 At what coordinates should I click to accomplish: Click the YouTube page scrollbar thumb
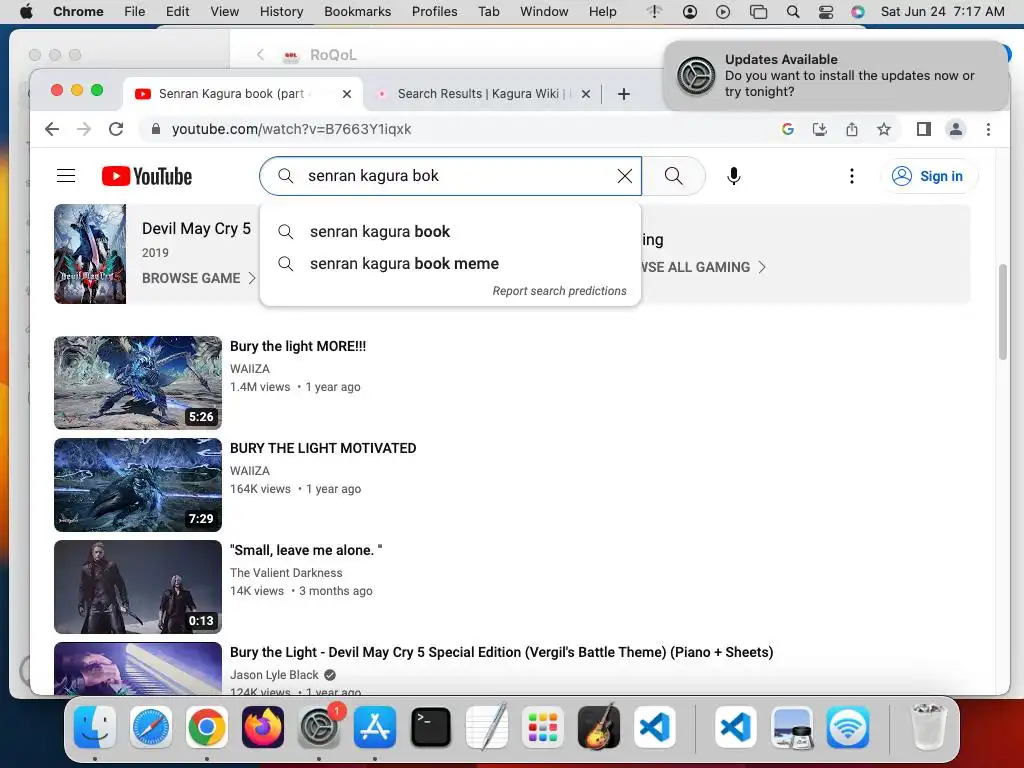[1002, 312]
